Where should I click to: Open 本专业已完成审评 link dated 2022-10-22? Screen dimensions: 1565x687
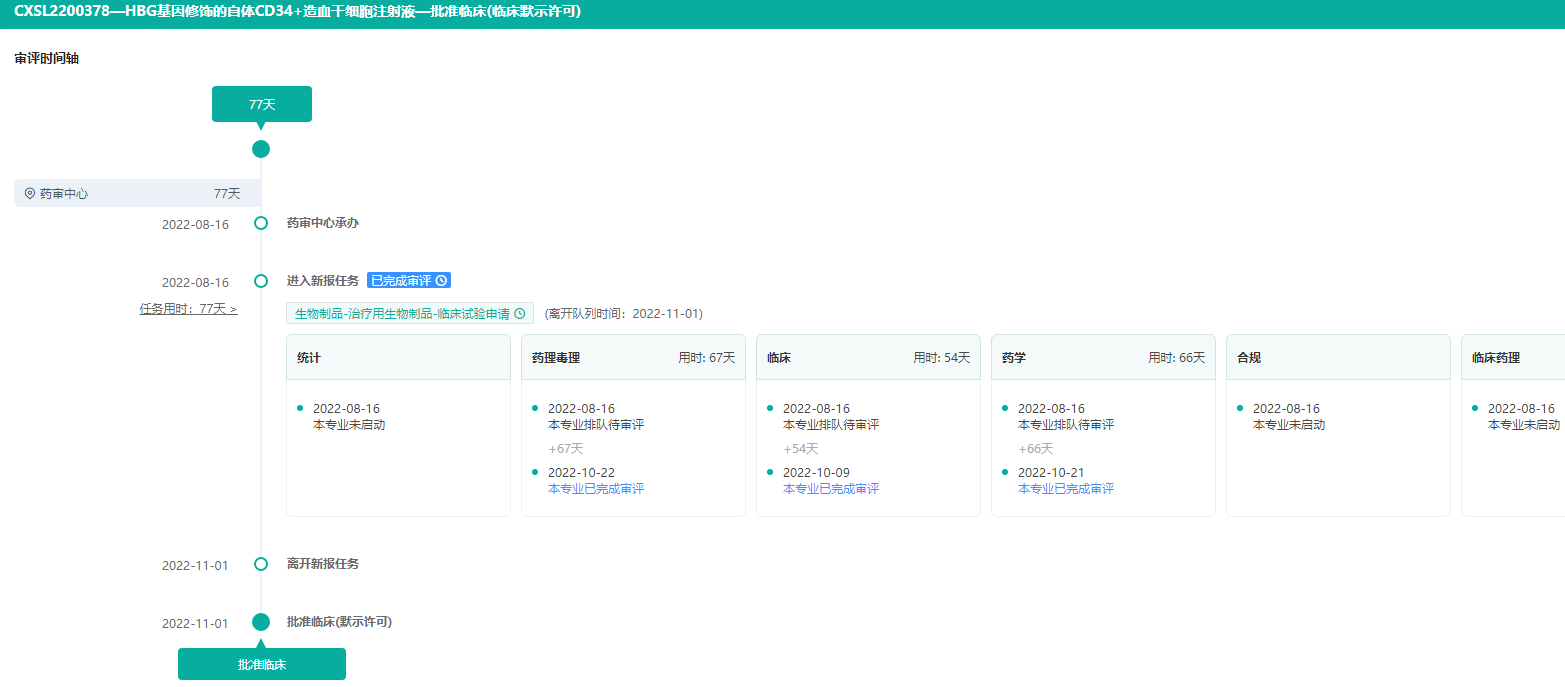coord(596,489)
